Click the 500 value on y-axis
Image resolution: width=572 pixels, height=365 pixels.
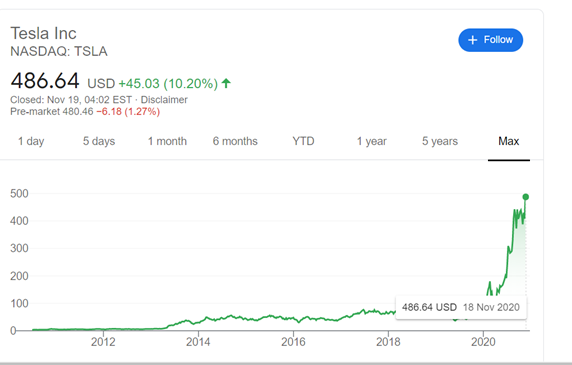pos(19,193)
